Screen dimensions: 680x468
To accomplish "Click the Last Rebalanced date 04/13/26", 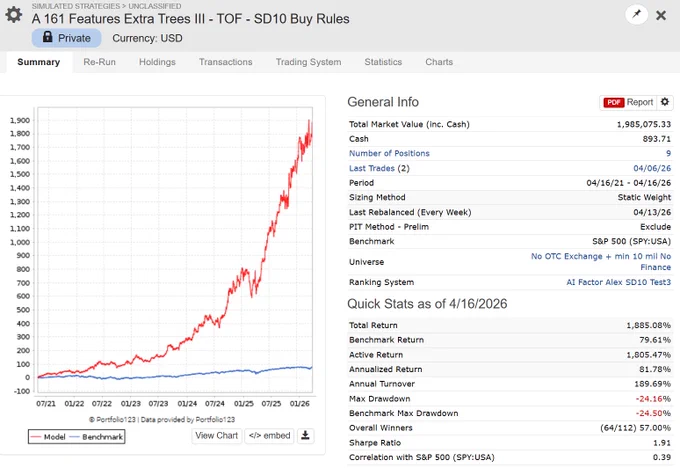I will [x=652, y=212].
